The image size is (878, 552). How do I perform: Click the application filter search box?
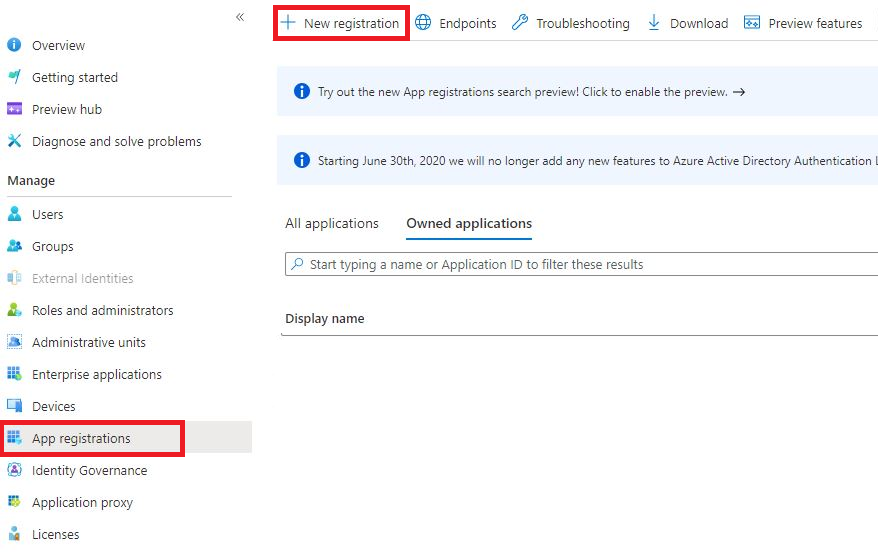(x=581, y=264)
